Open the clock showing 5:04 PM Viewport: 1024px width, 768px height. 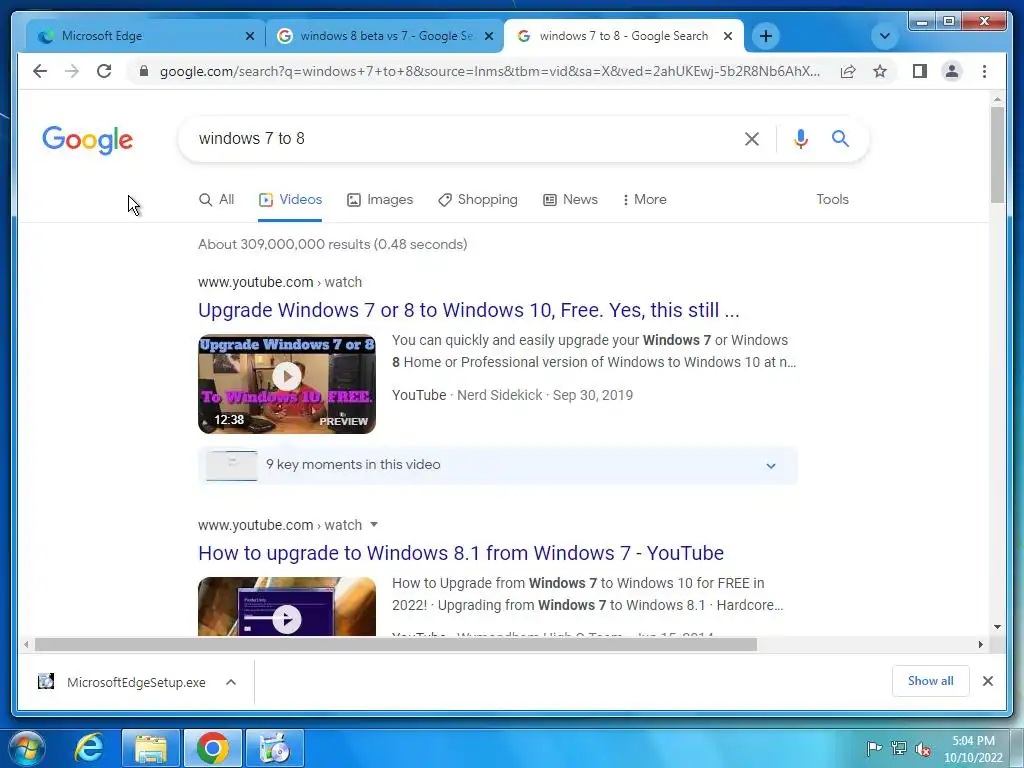[973, 749]
